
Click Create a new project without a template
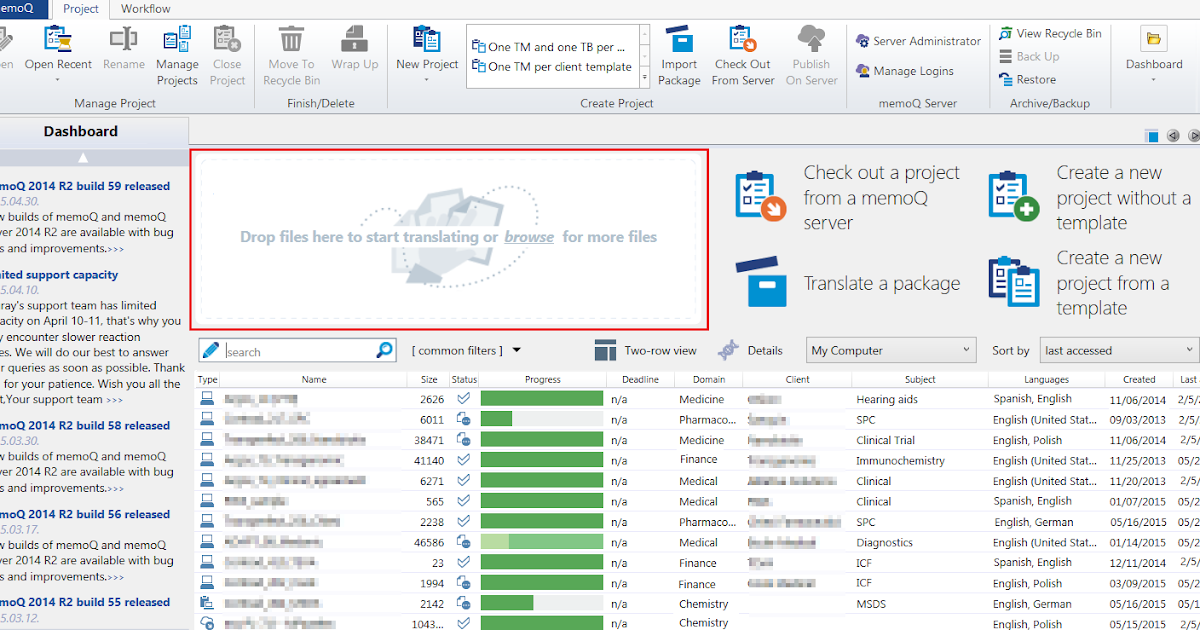coord(1088,197)
